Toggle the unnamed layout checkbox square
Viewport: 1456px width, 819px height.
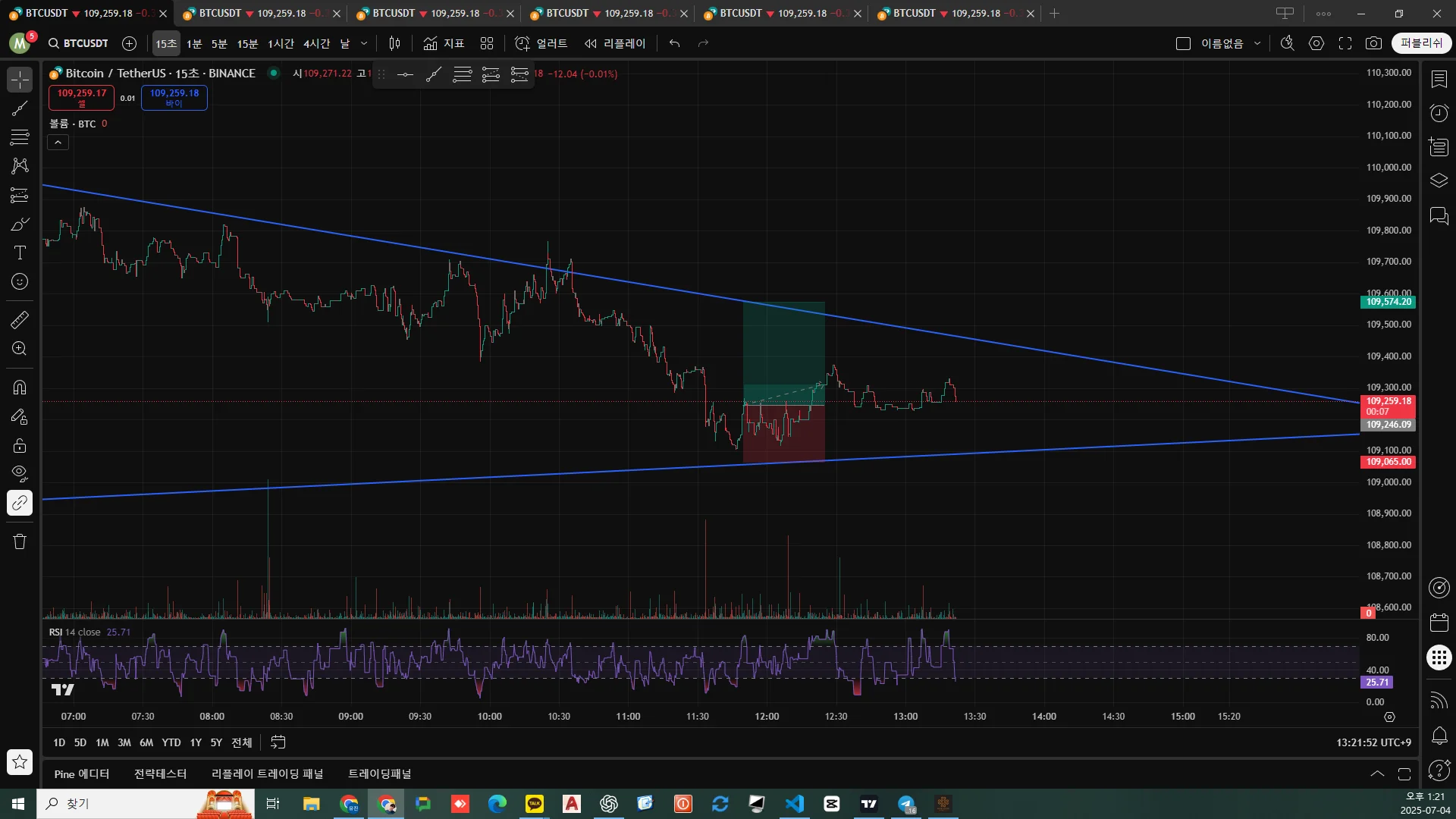(1183, 43)
